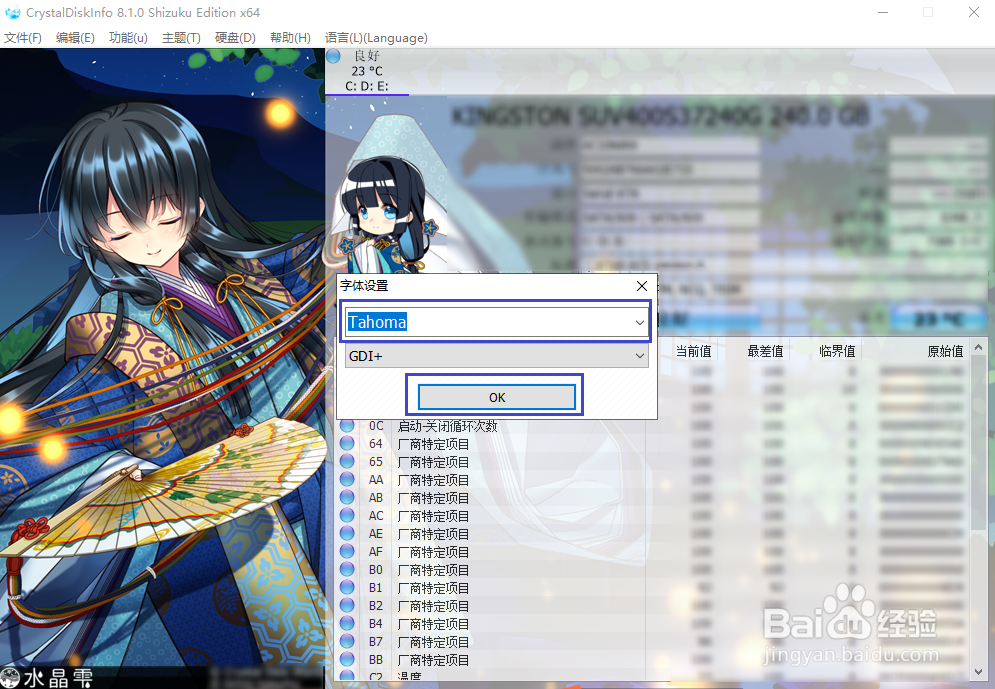995x689 pixels.
Task: Click the 临界值 column header
Action: pos(837,351)
